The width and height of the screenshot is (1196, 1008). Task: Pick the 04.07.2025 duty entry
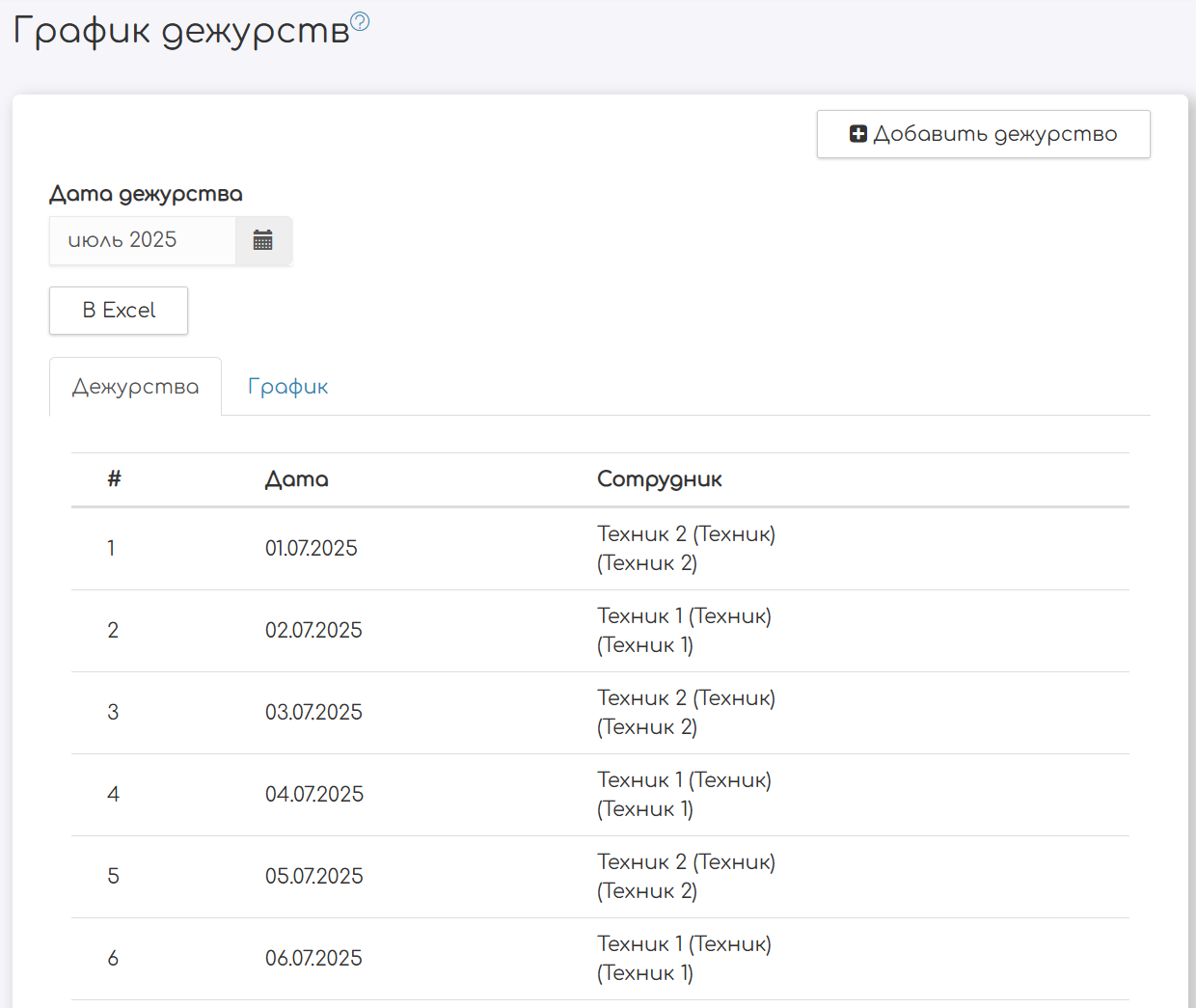click(x=313, y=795)
